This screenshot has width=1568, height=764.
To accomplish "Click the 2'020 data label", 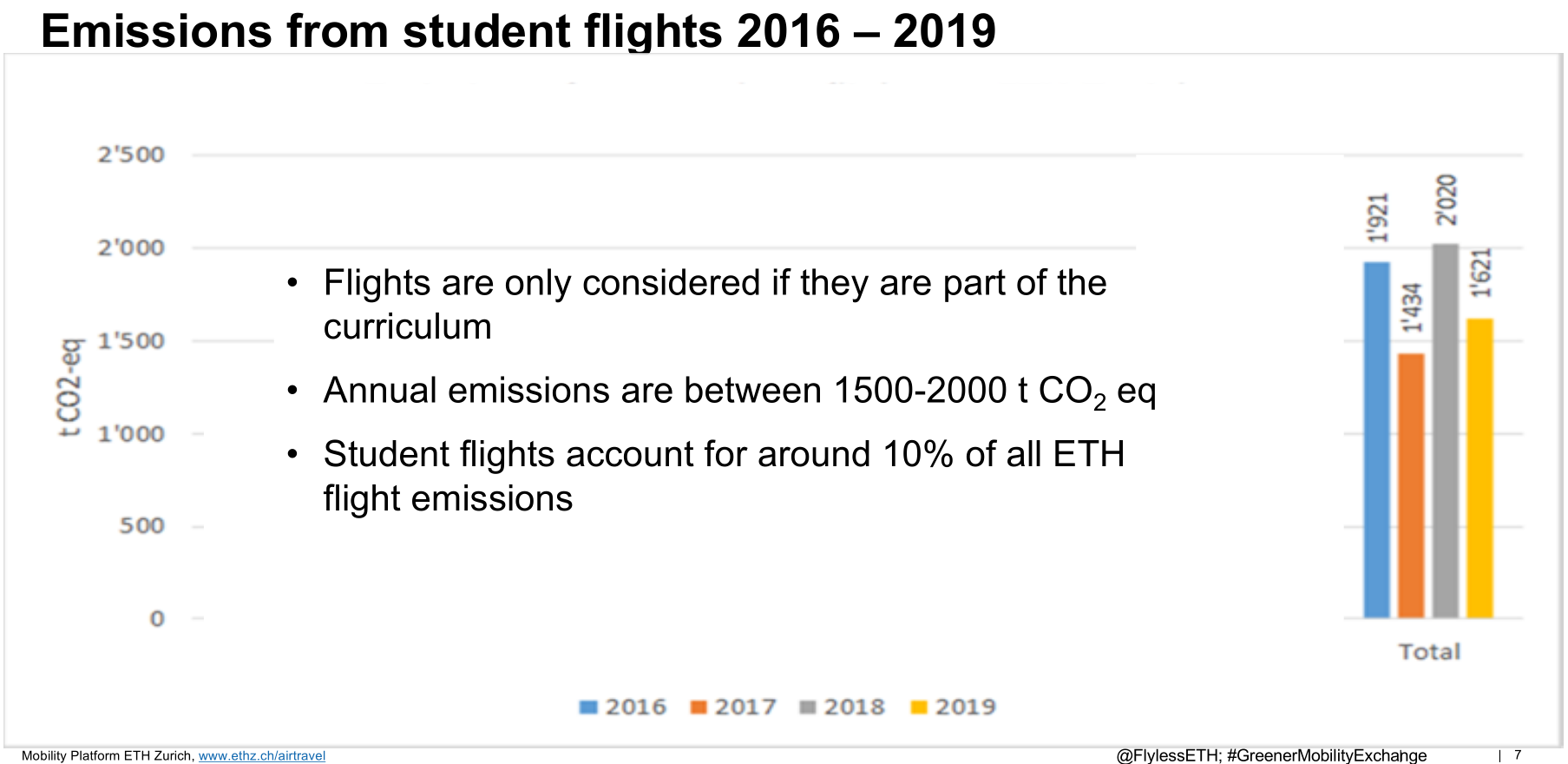I will [1447, 200].
